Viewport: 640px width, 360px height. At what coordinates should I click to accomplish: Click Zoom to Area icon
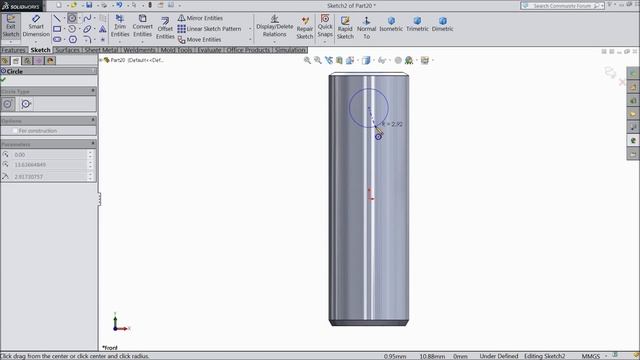(x=318, y=60)
